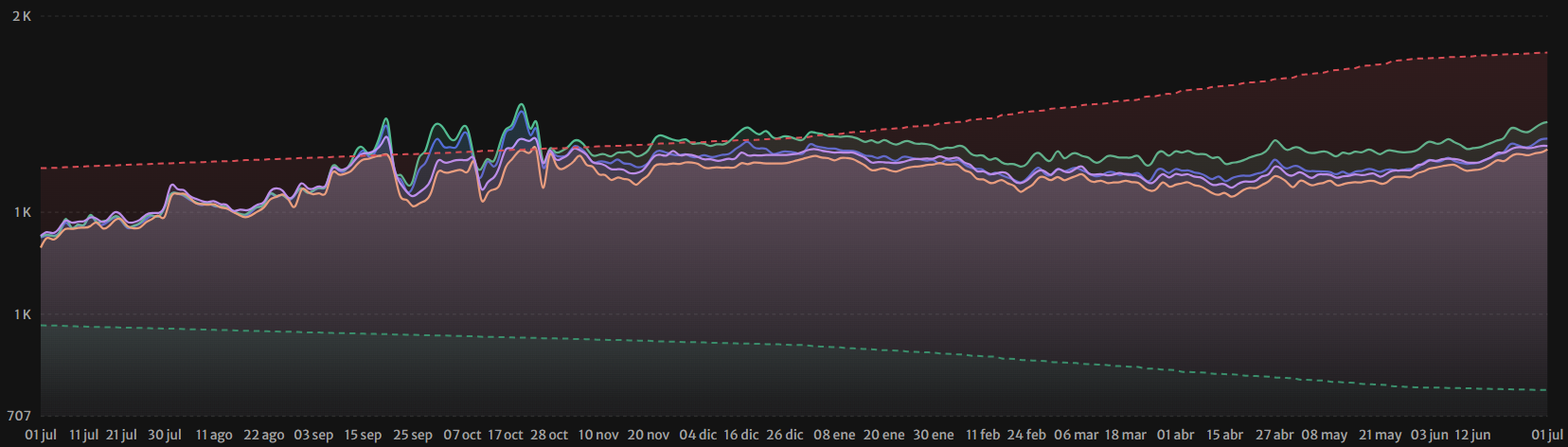Select the 16 dic axis label
1568x447 pixels.
coord(741,435)
